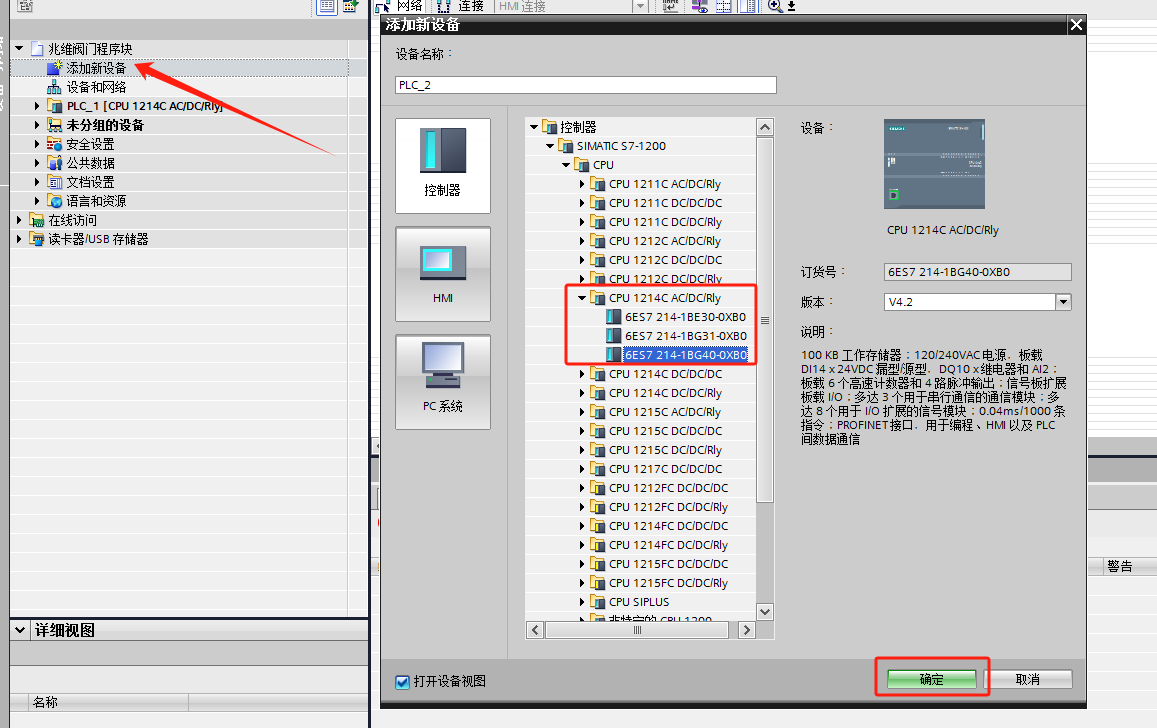This screenshot has height=728, width=1157.
Task: Expand the 安全设置 tree node
Action: point(37,144)
